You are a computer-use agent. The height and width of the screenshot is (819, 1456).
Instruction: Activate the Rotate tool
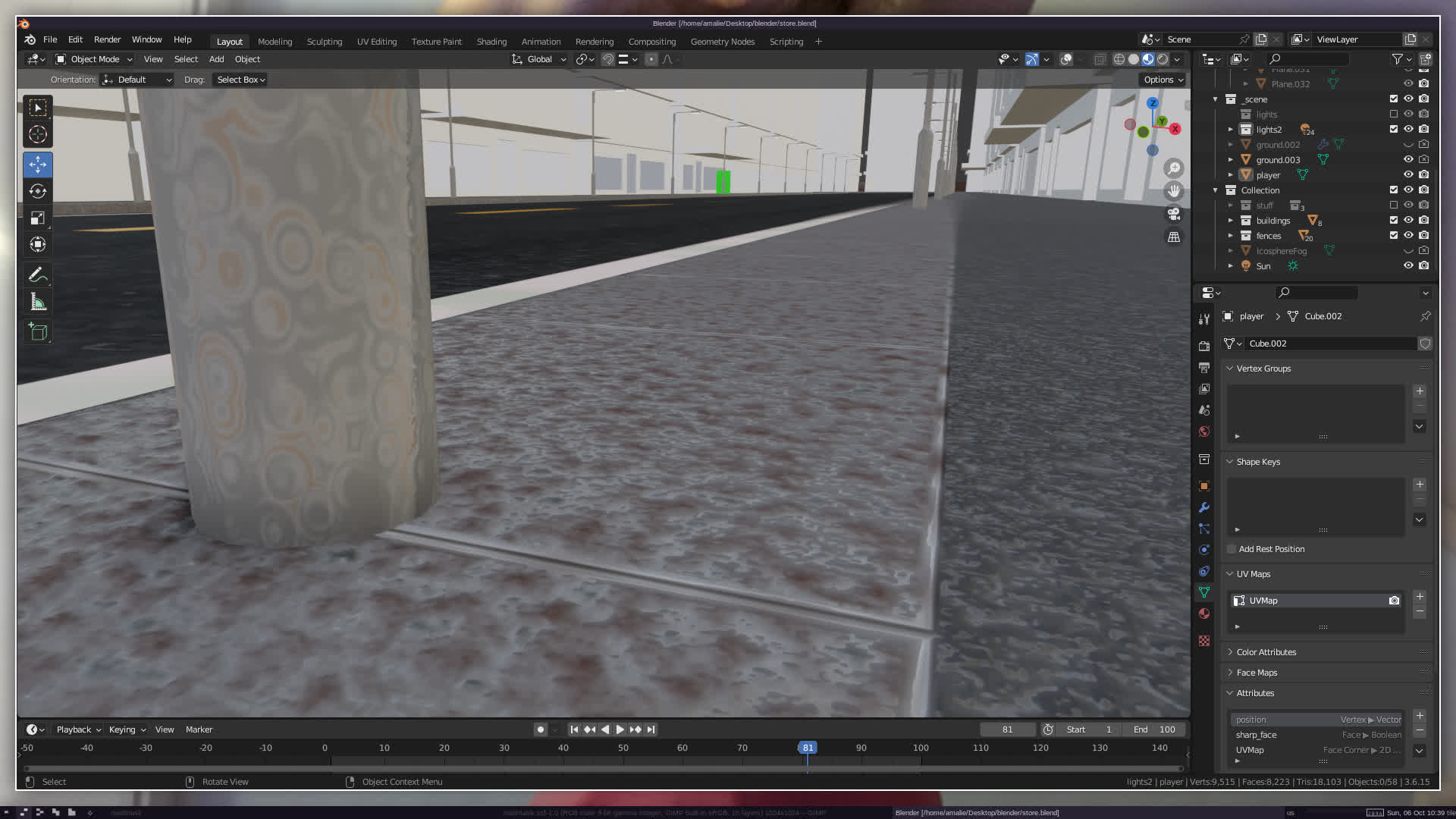click(38, 191)
